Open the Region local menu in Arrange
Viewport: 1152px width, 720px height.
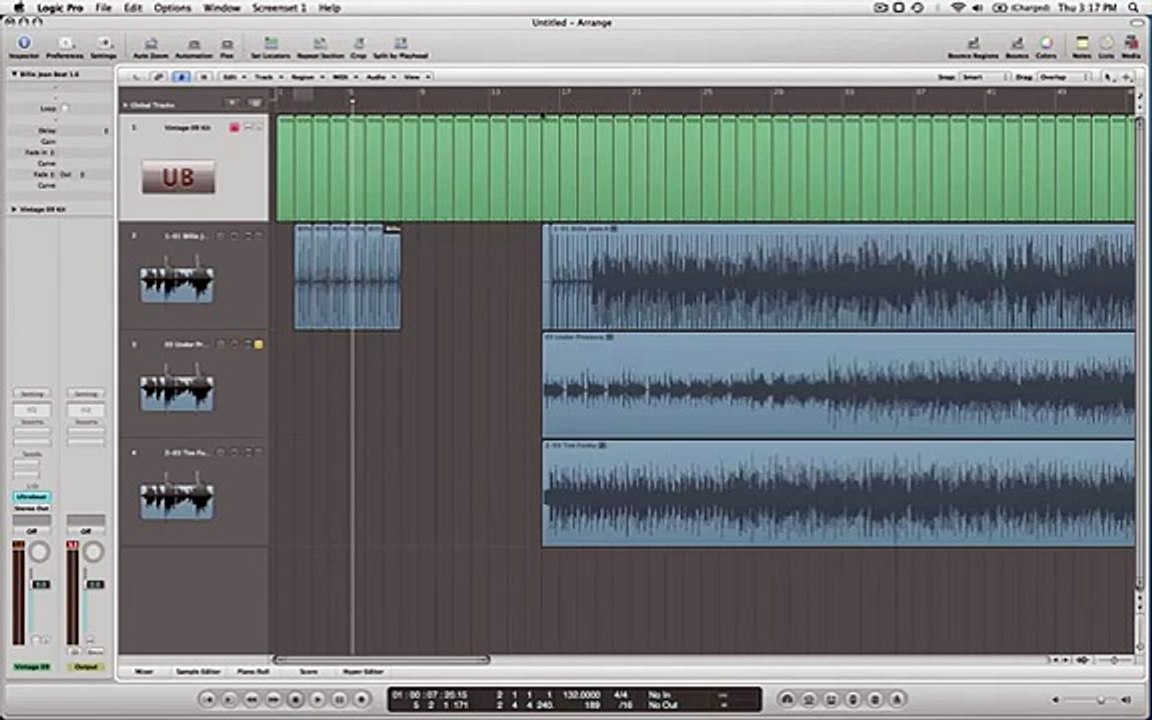click(x=306, y=76)
